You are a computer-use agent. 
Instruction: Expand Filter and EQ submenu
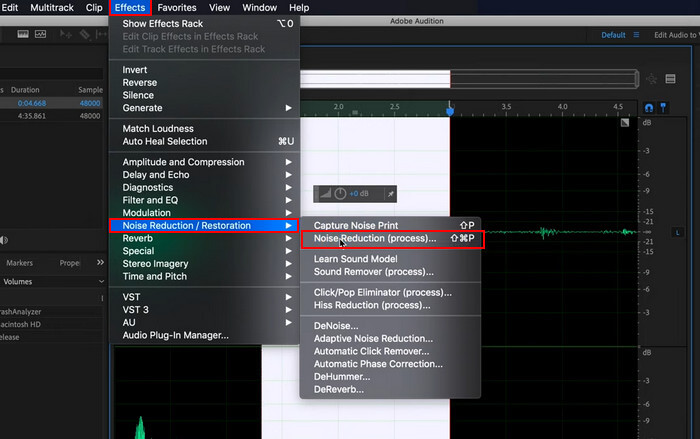[204, 200]
